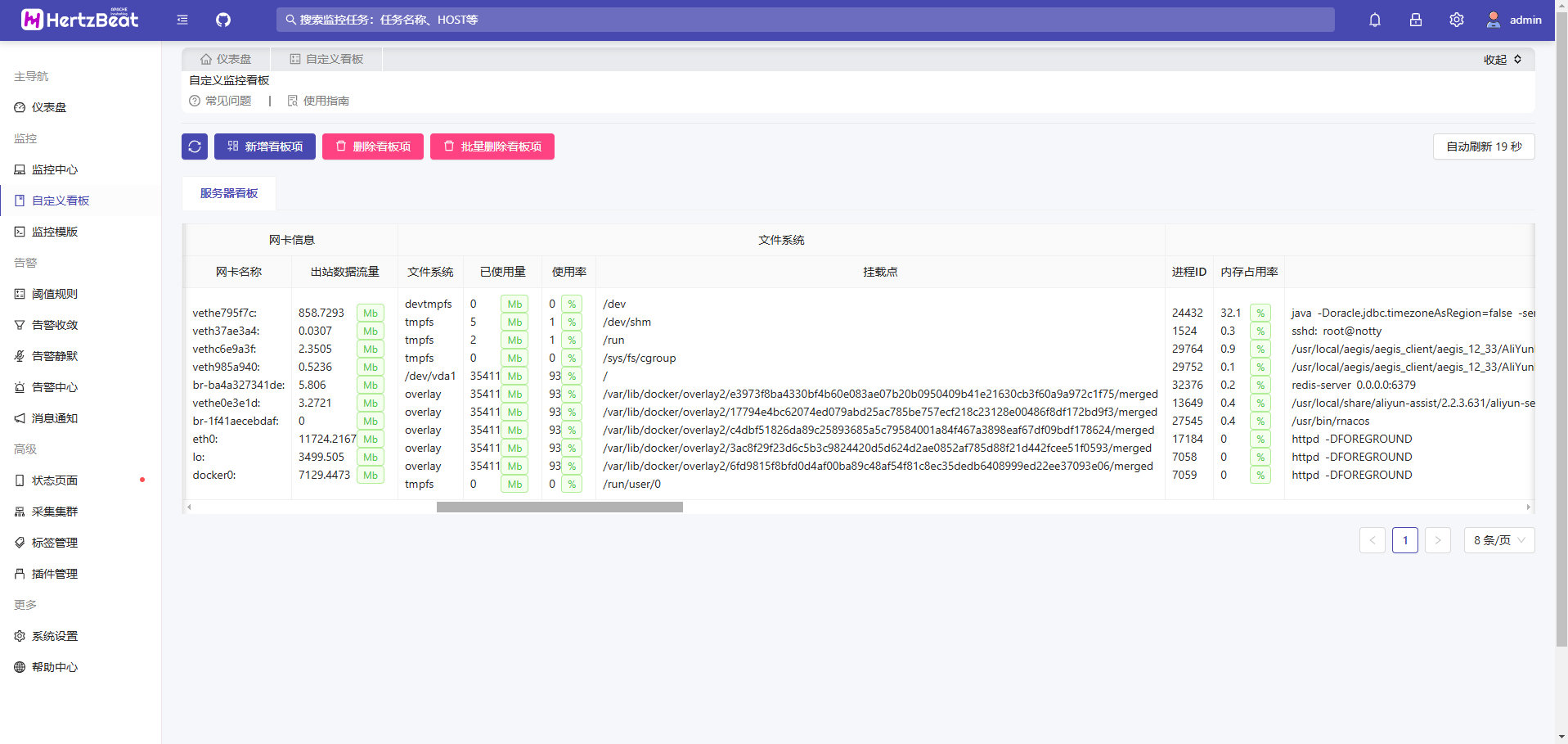Image resolution: width=1568 pixels, height=744 pixels.
Task: Open notifications bell icon
Action: coord(1375,20)
